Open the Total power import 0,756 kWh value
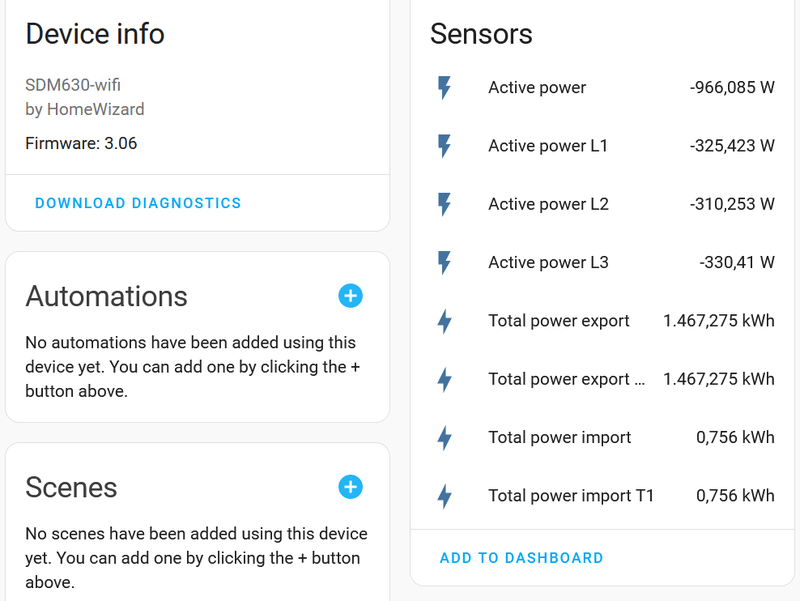The width and height of the screenshot is (800, 601). click(735, 437)
